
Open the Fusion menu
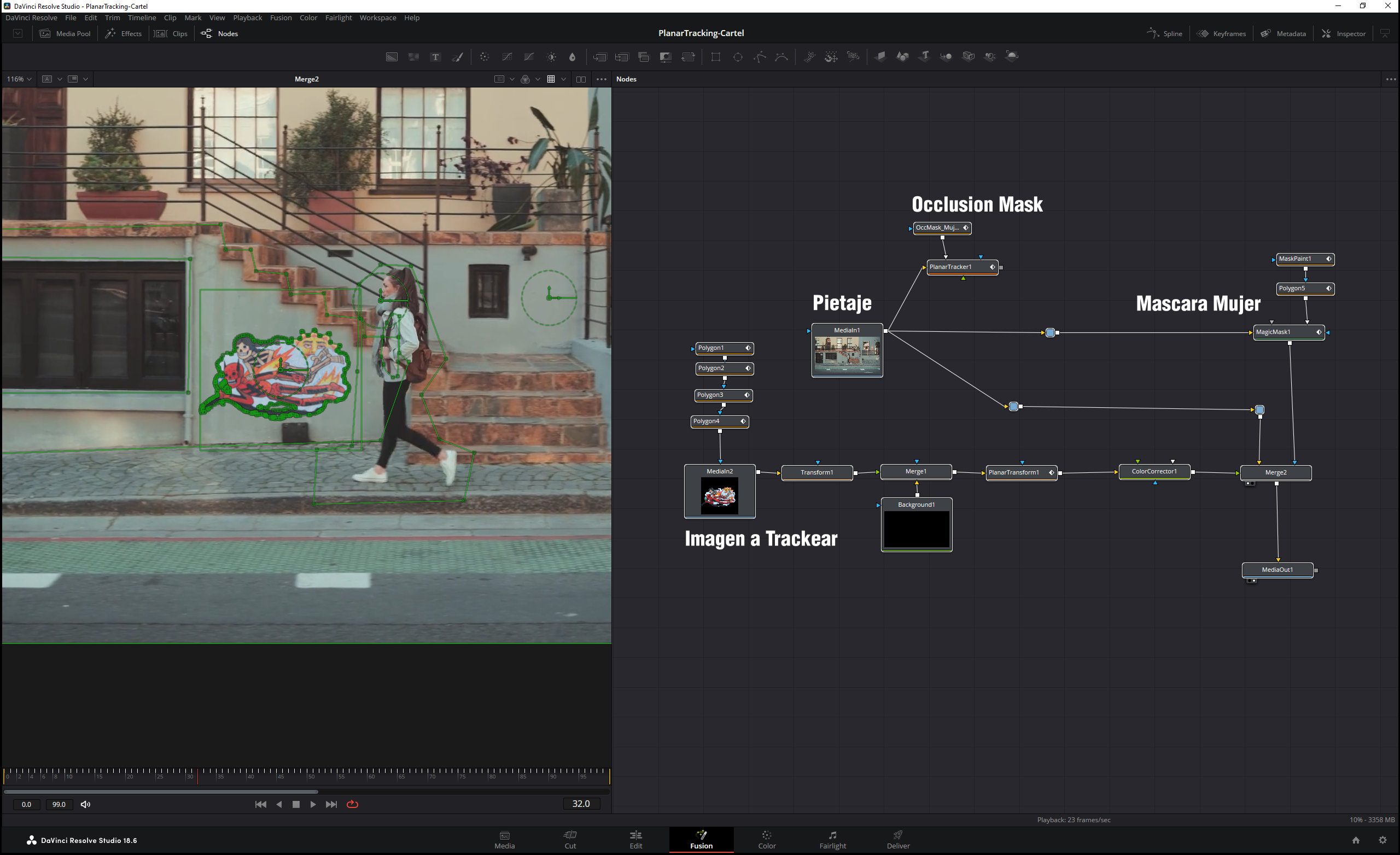point(281,17)
